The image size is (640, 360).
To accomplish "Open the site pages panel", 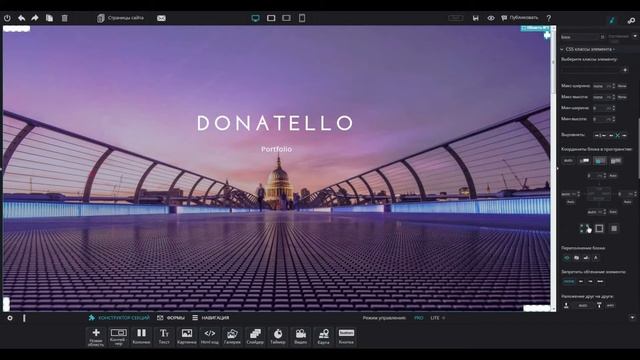I will point(120,18).
